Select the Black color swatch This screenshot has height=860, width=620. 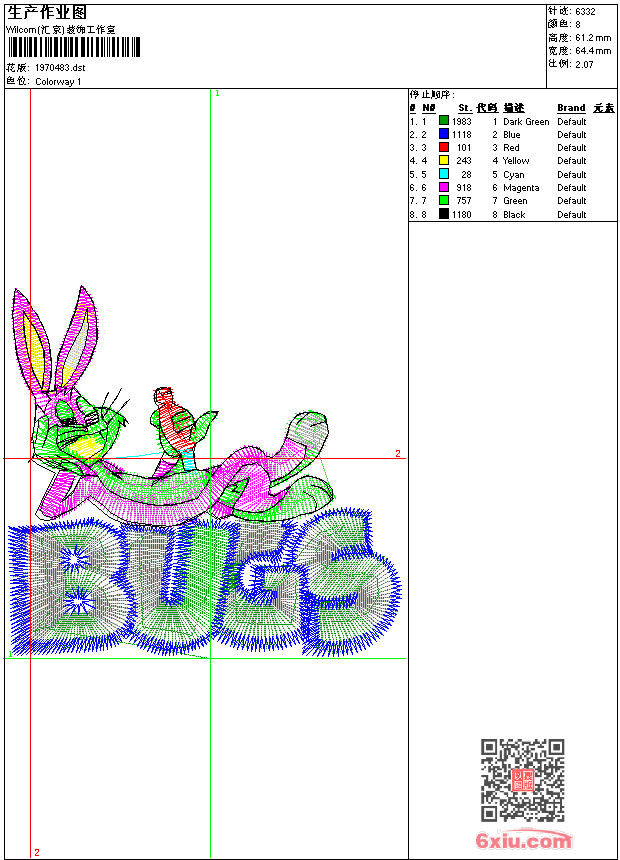[x=444, y=214]
